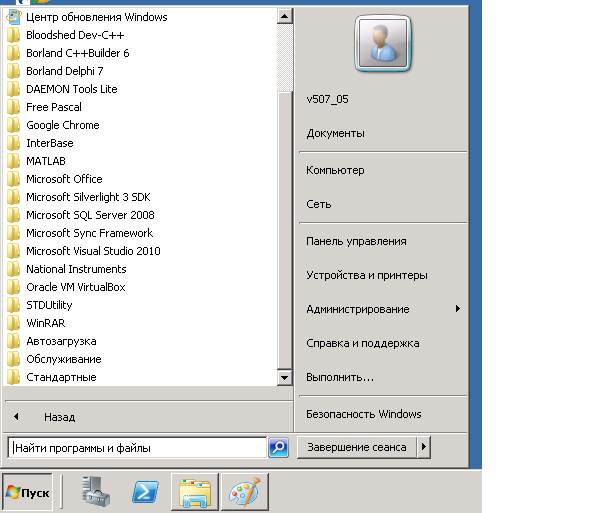Open Безопасность Windows

pyautogui.click(x=363, y=414)
